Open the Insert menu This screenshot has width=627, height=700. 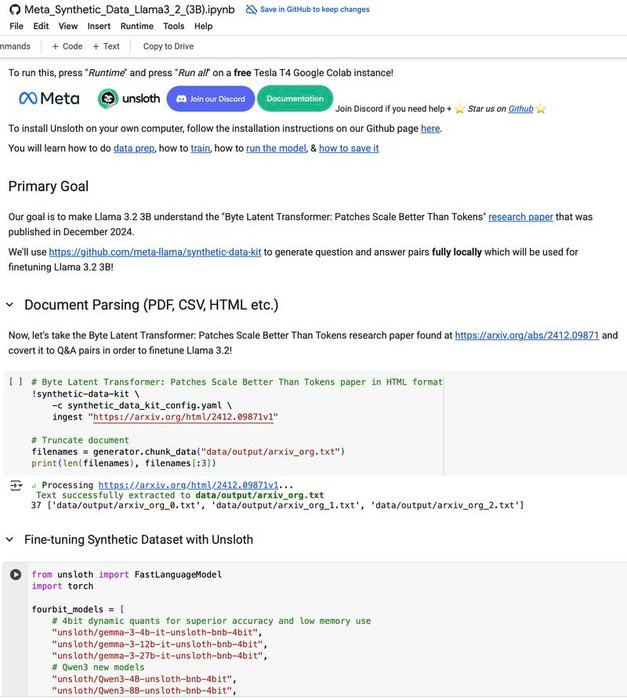pos(99,26)
